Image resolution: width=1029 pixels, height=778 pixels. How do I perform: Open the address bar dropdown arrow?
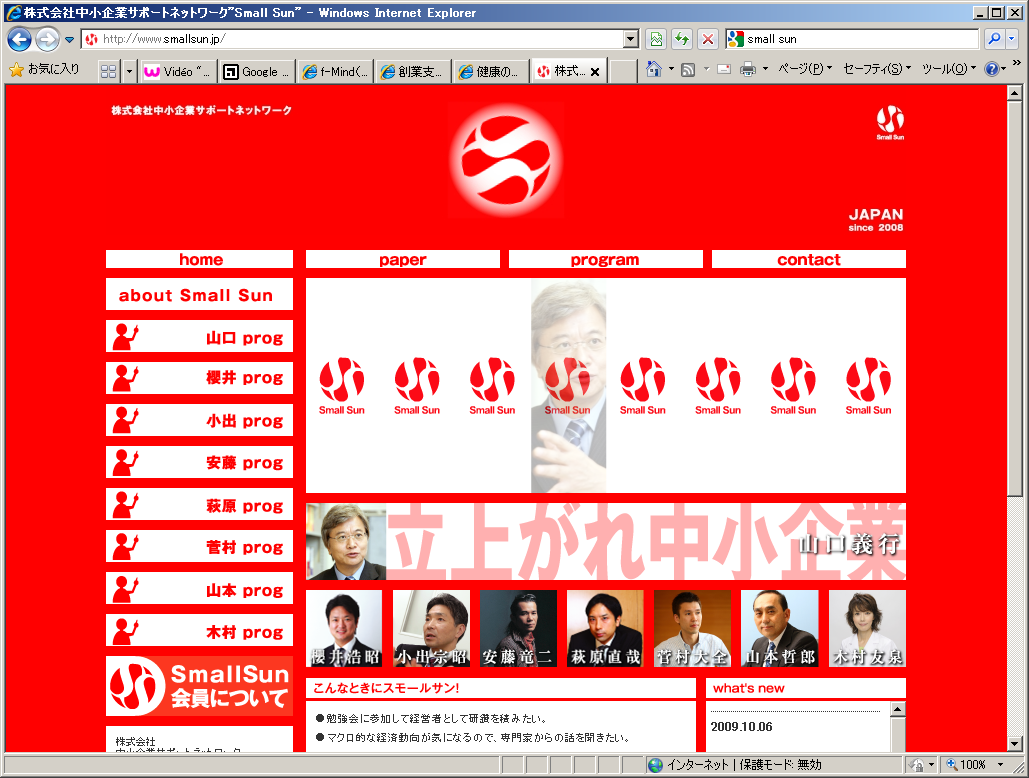630,39
